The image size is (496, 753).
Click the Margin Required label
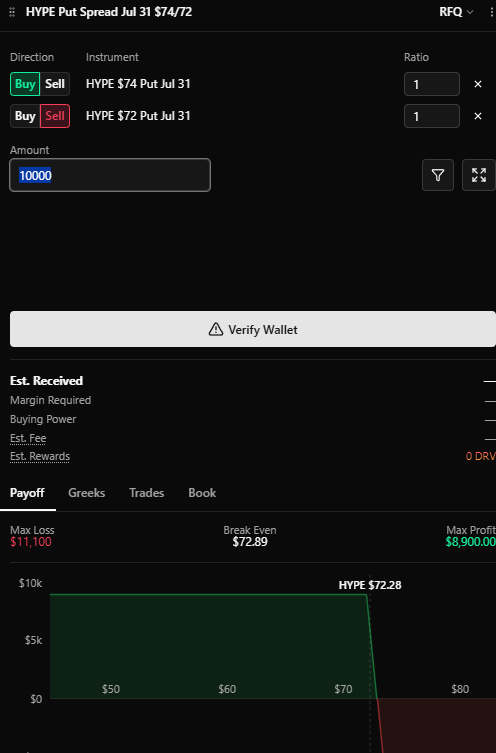pyautogui.click(x=50, y=400)
